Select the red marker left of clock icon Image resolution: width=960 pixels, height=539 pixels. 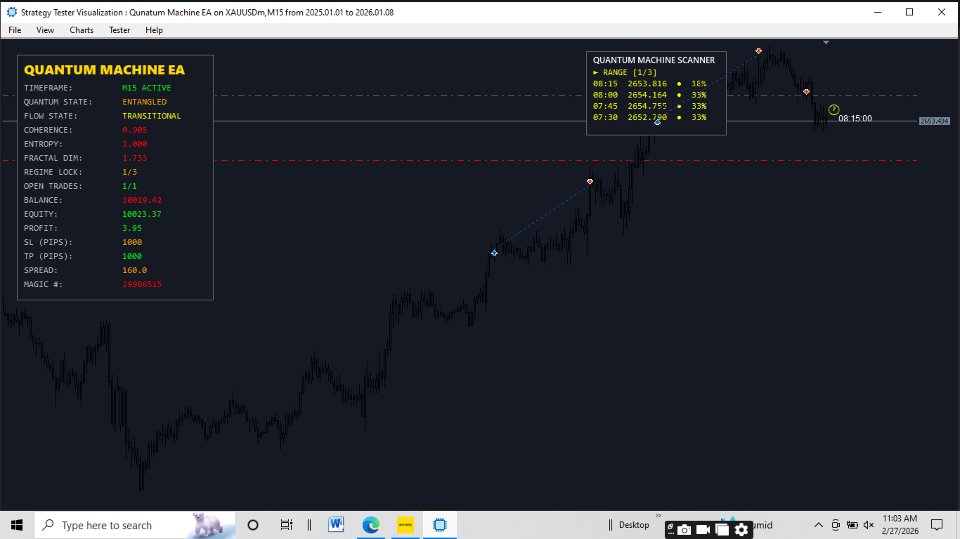(x=806, y=92)
